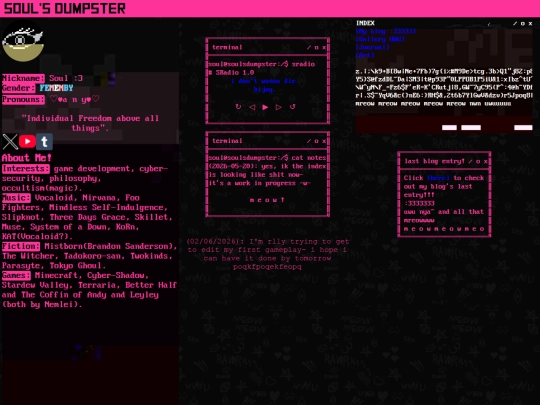Open the Tumblr social icon

coord(44,142)
